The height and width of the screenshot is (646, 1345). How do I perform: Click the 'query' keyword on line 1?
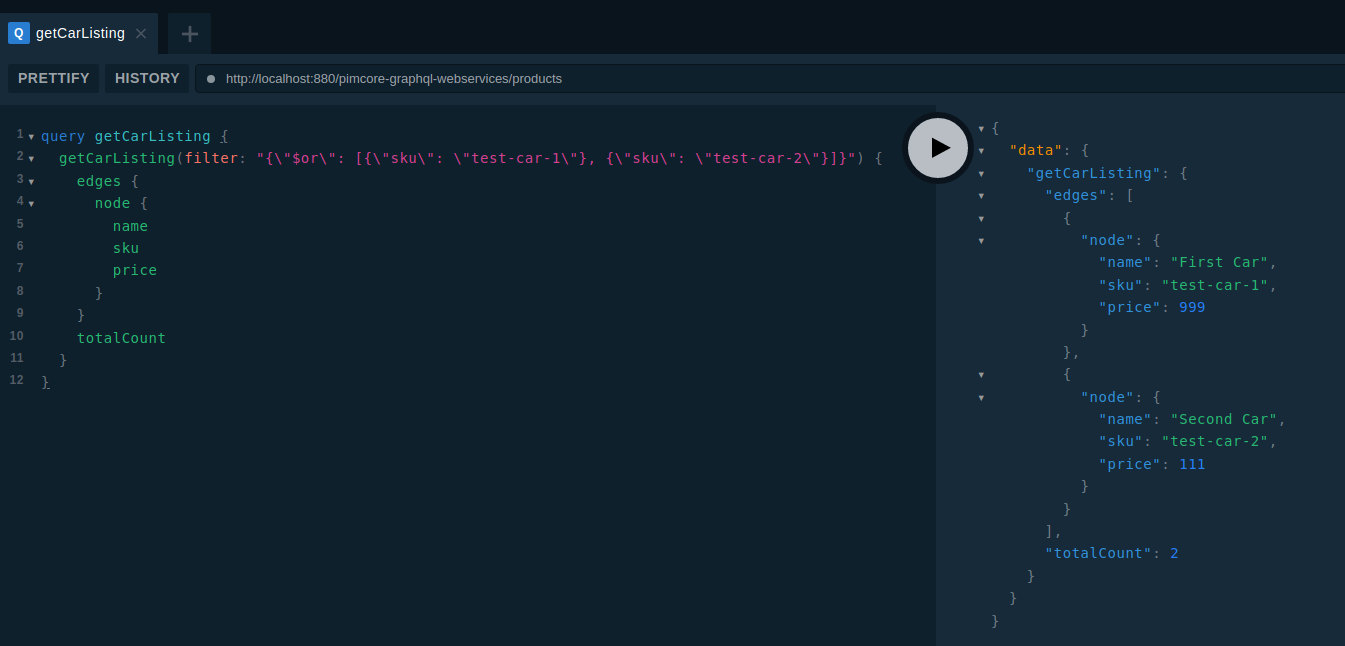tap(63, 136)
